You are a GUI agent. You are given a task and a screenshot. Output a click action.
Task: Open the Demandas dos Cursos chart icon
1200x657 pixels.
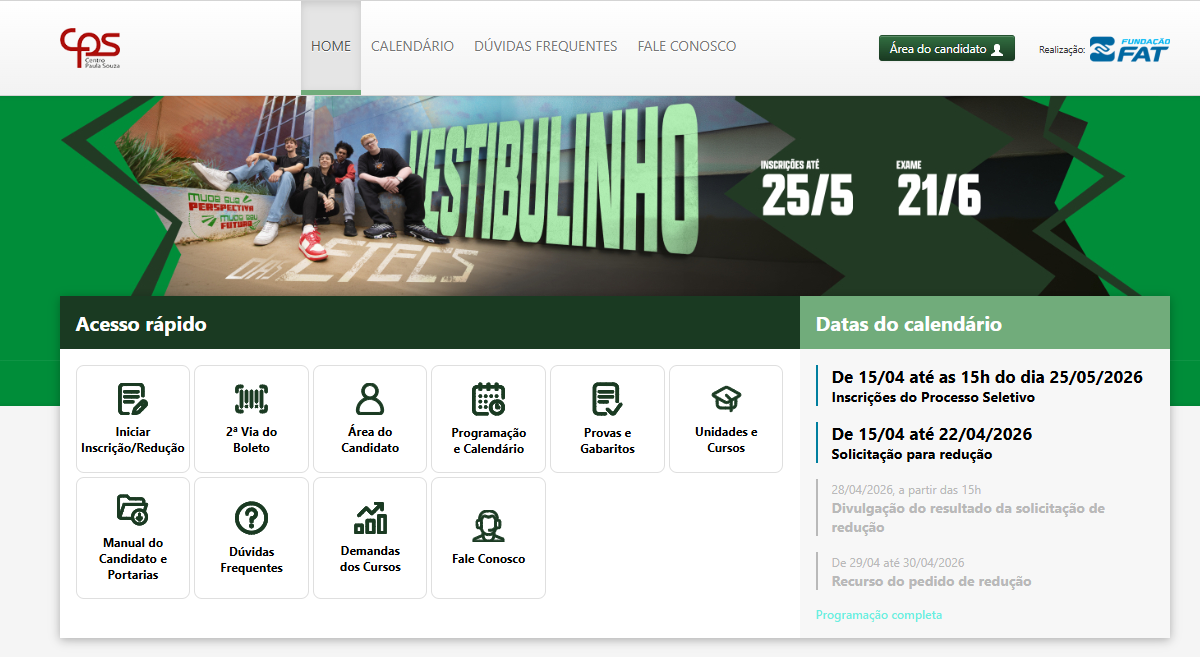[x=370, y=518]
